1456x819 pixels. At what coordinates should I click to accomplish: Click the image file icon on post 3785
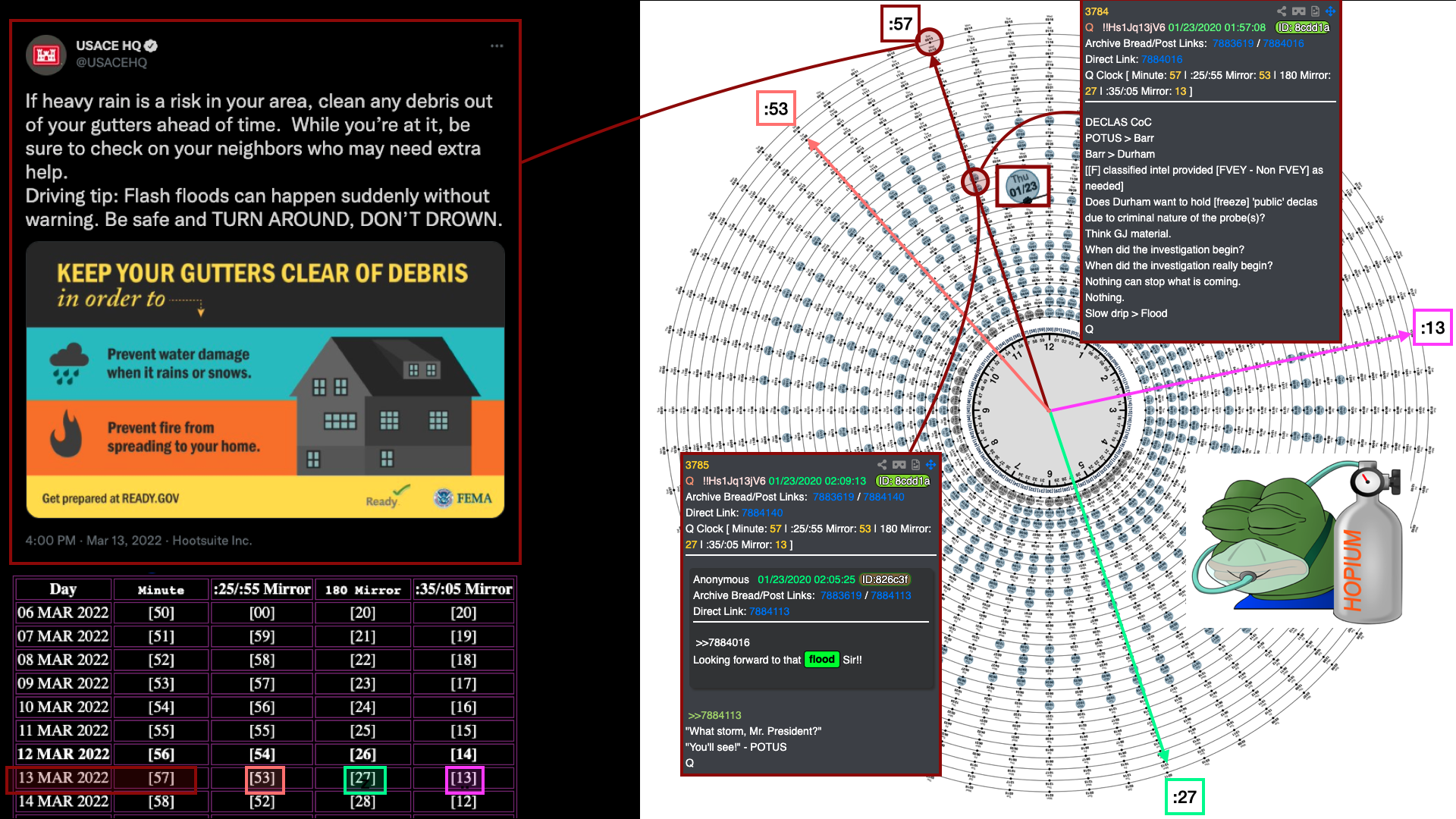coord(915,465)
